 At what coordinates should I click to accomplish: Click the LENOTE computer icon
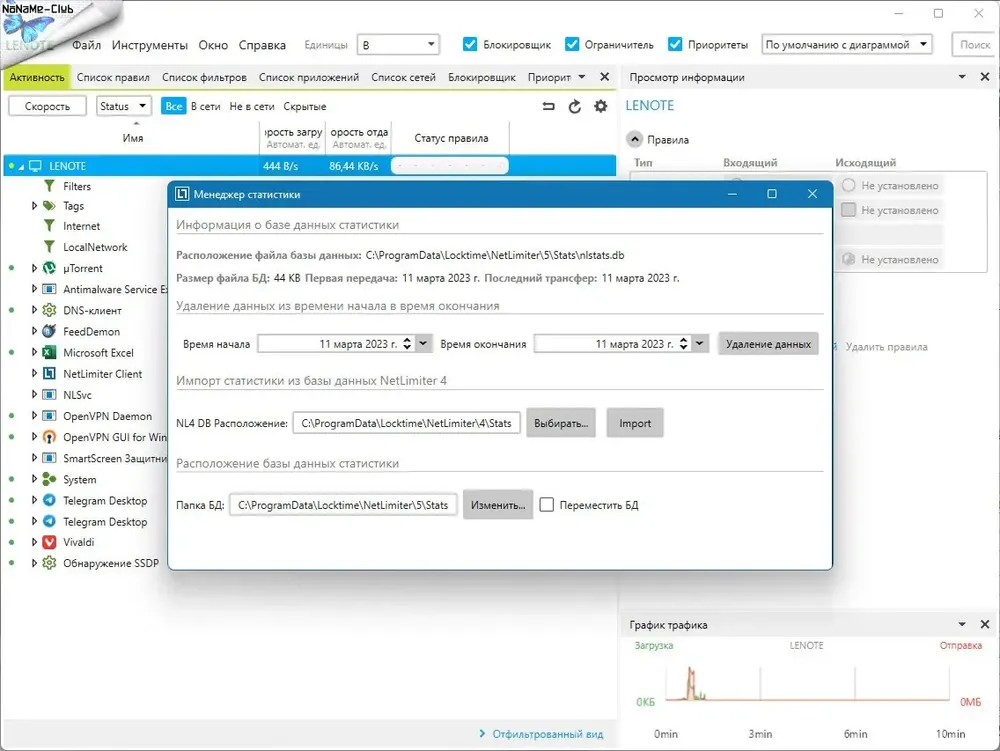tap(35, 166)
